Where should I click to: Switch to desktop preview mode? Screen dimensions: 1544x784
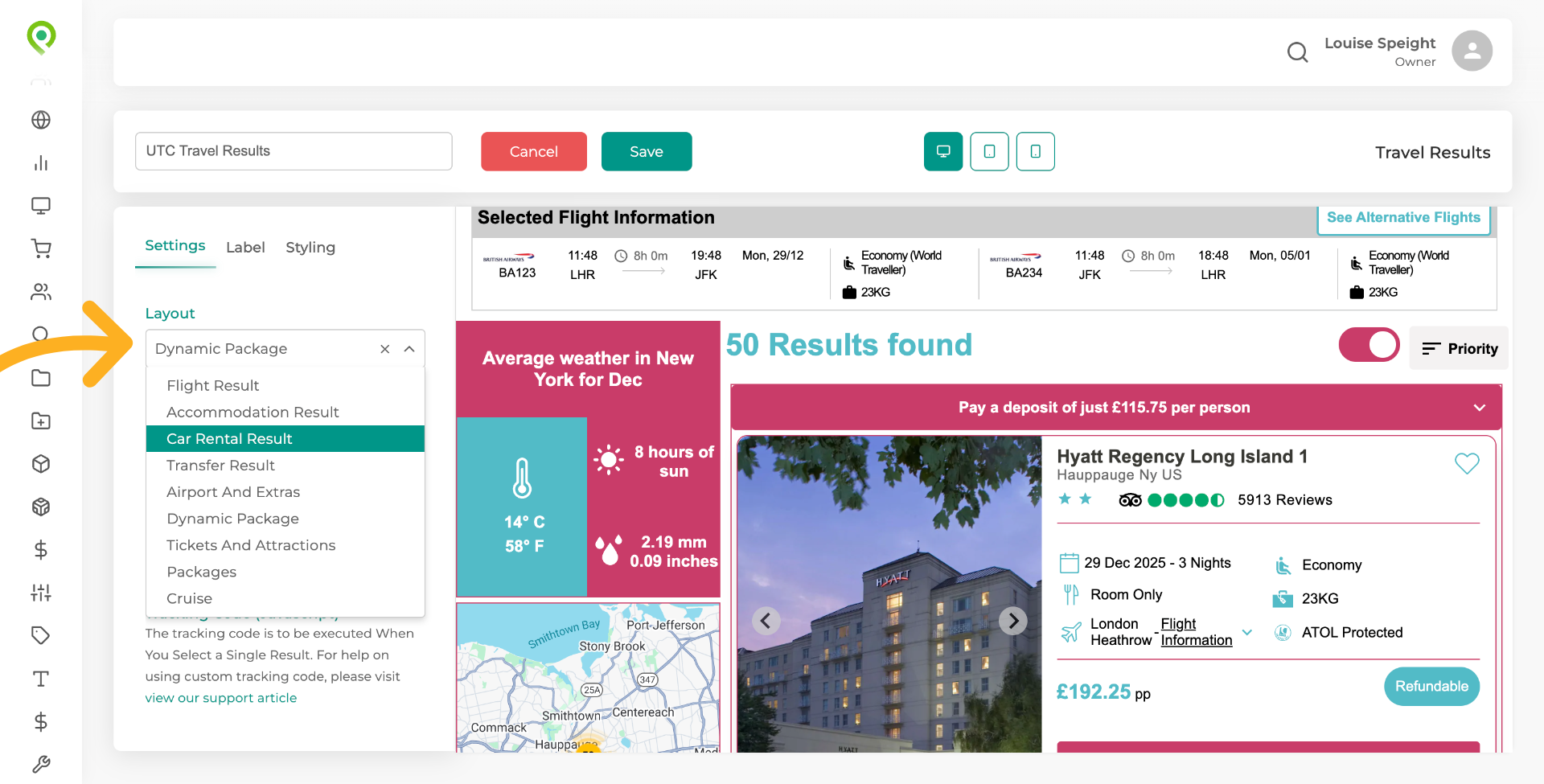(943, 151)
